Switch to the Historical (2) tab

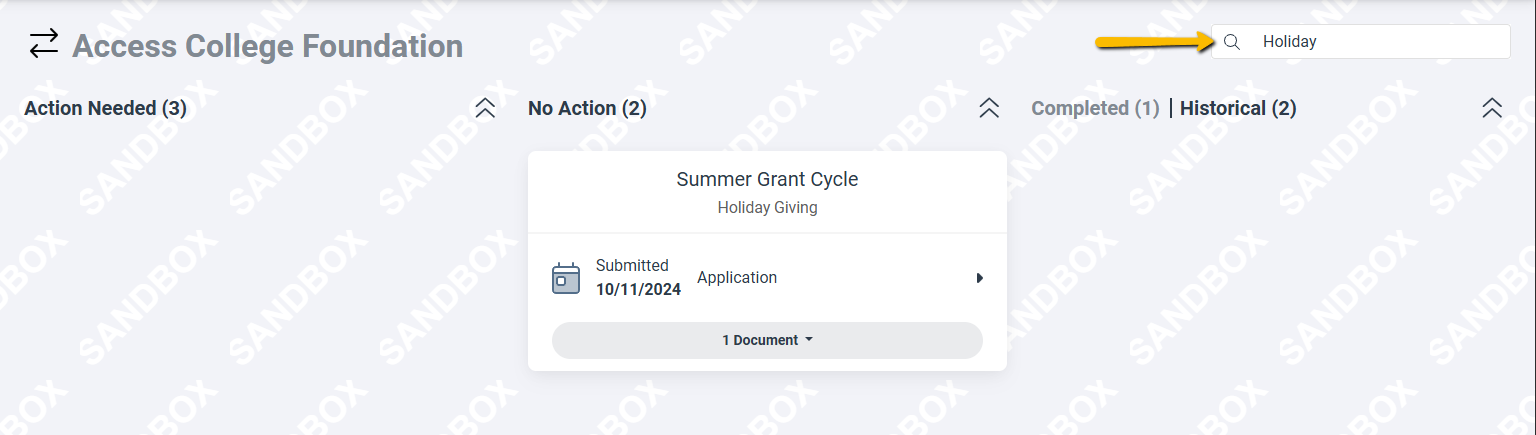pos(1238,108)
